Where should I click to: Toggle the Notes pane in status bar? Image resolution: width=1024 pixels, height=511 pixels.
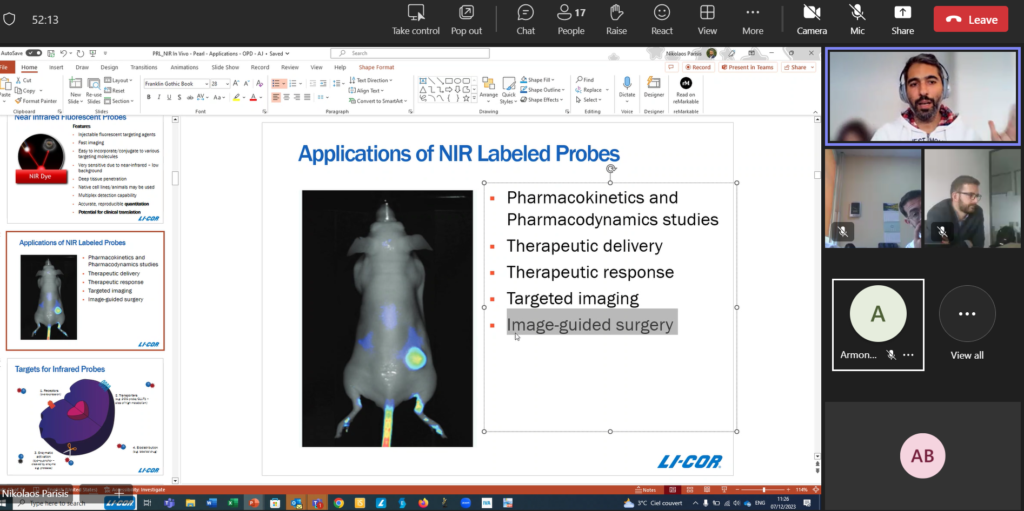(x=645, y=489)
